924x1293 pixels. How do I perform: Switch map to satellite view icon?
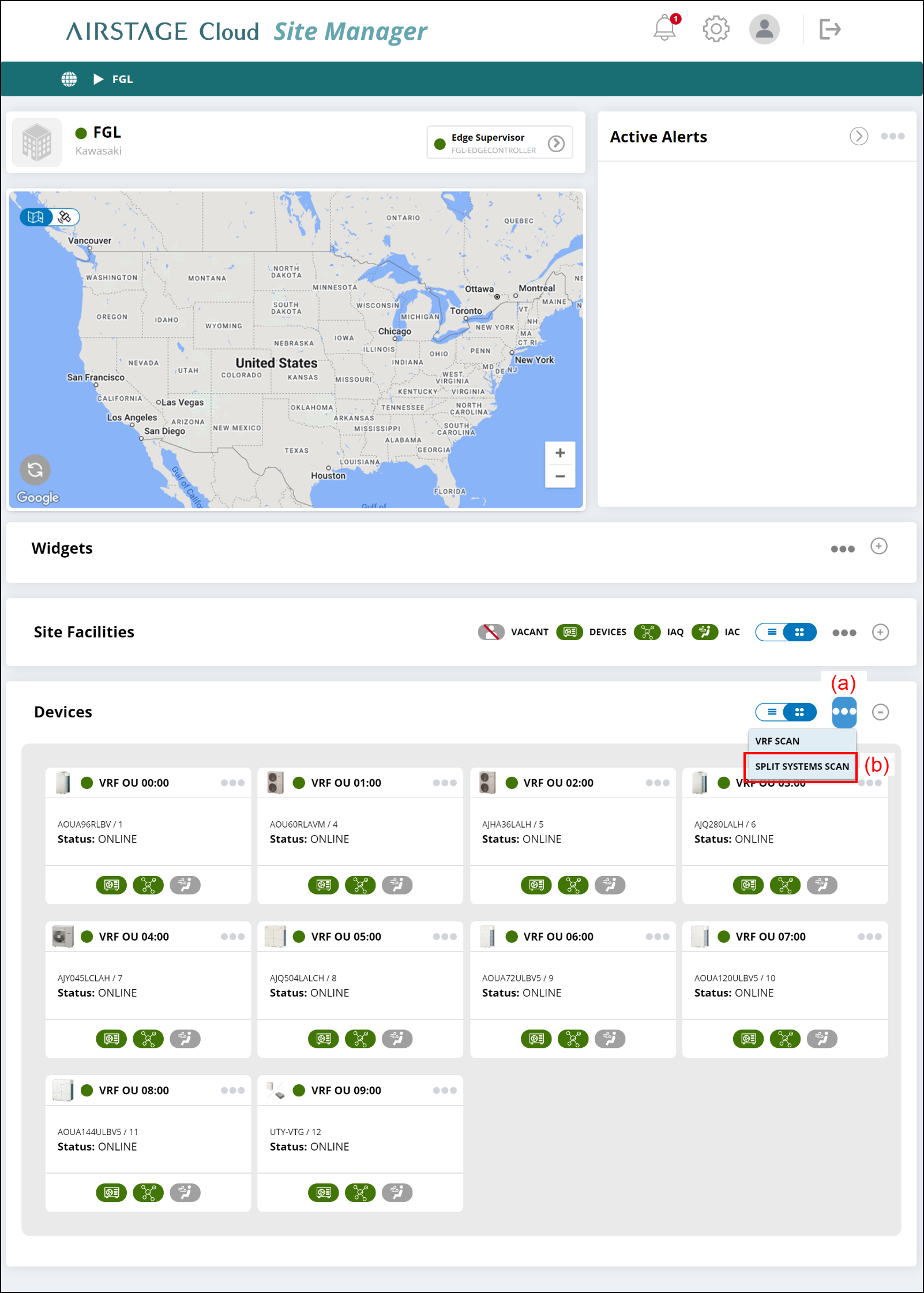pyautogui.click(x=65, y=217)
